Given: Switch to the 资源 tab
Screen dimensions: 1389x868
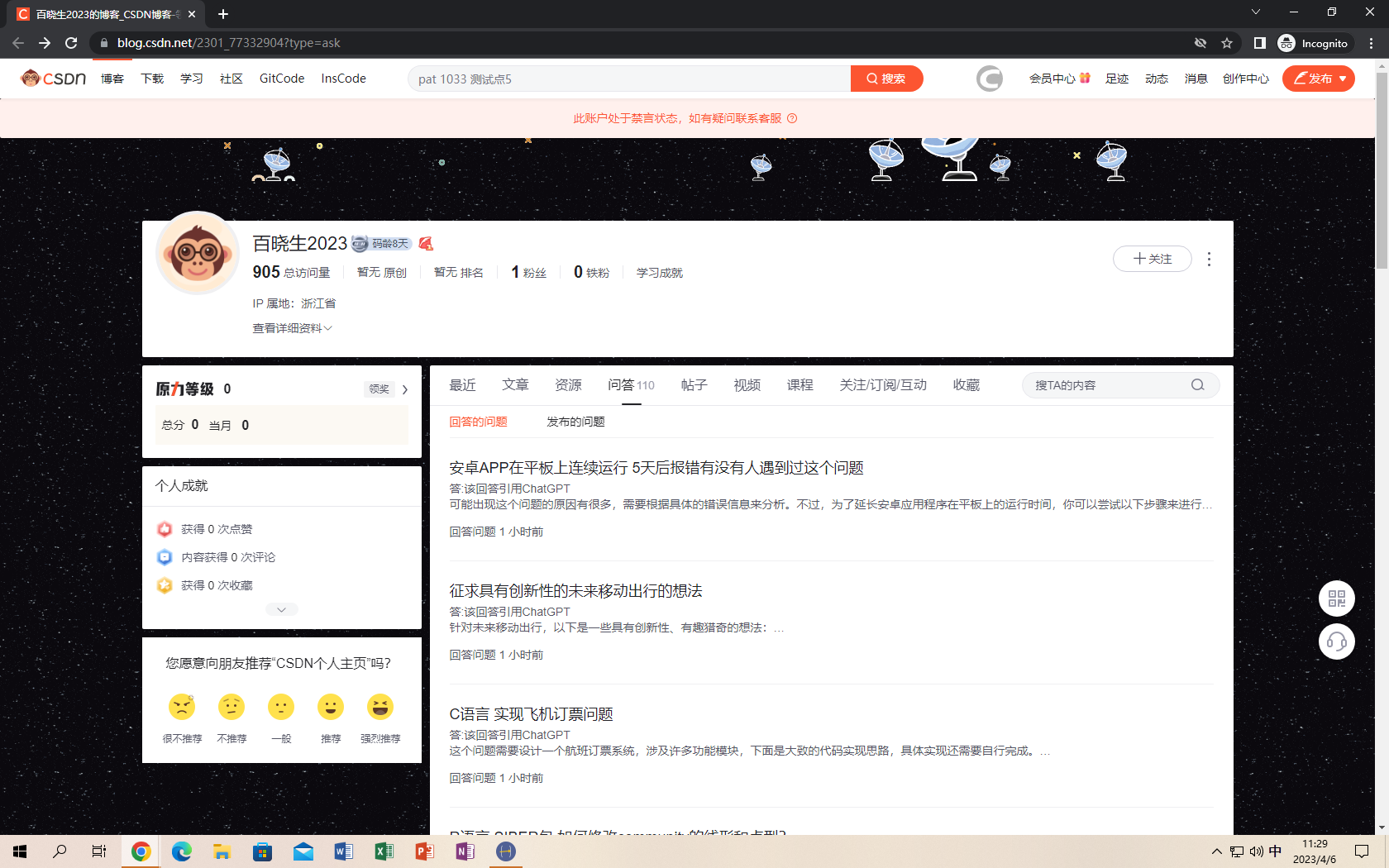Looking at the screenshot, I should (x=568, y=385).
